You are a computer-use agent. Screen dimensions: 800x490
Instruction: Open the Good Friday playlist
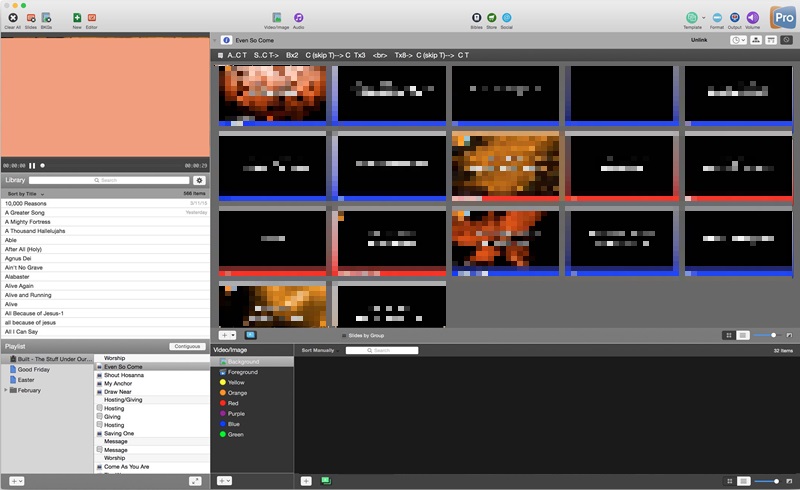[x=34, y=370]
